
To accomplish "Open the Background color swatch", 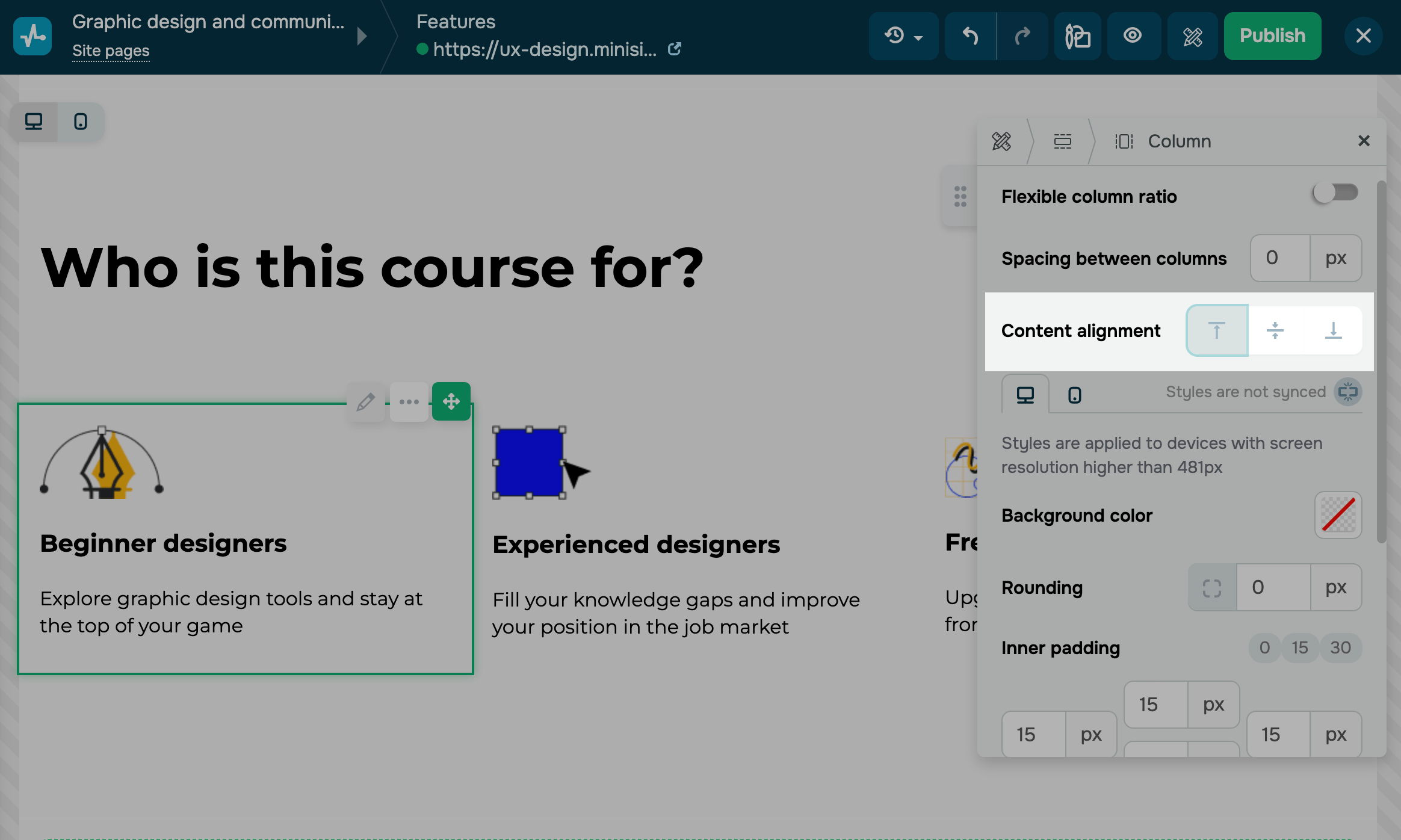I will [x=1338, y=515].
